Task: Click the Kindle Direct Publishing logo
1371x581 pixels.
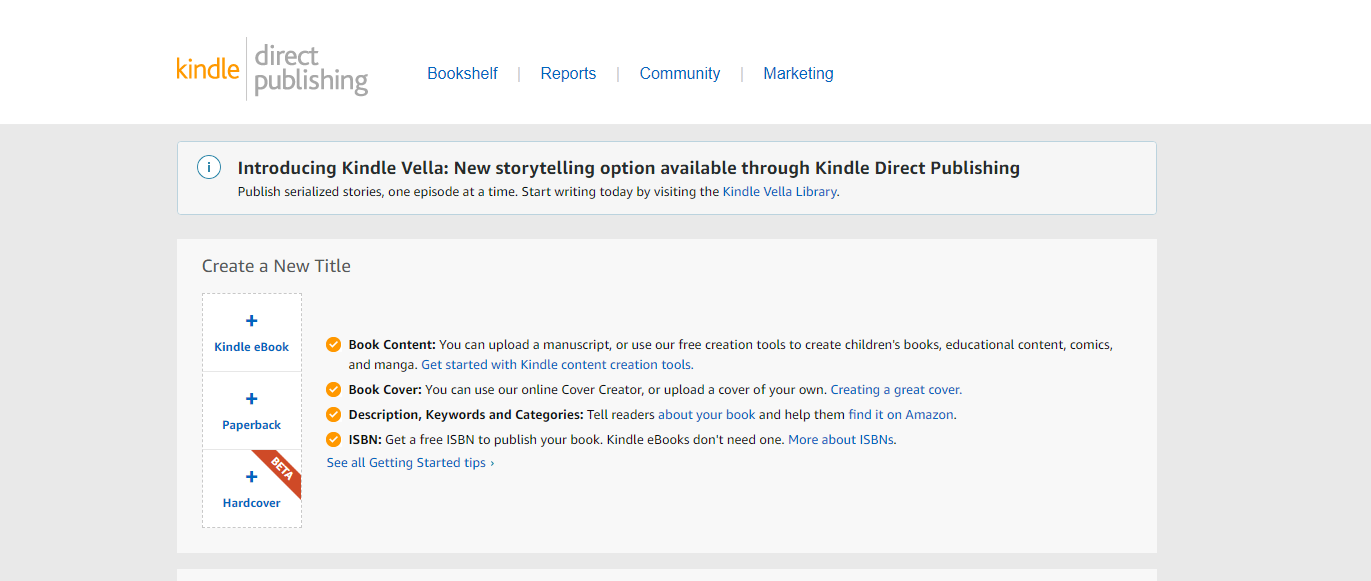Action: pyautogui.click(x=271, y=69)
